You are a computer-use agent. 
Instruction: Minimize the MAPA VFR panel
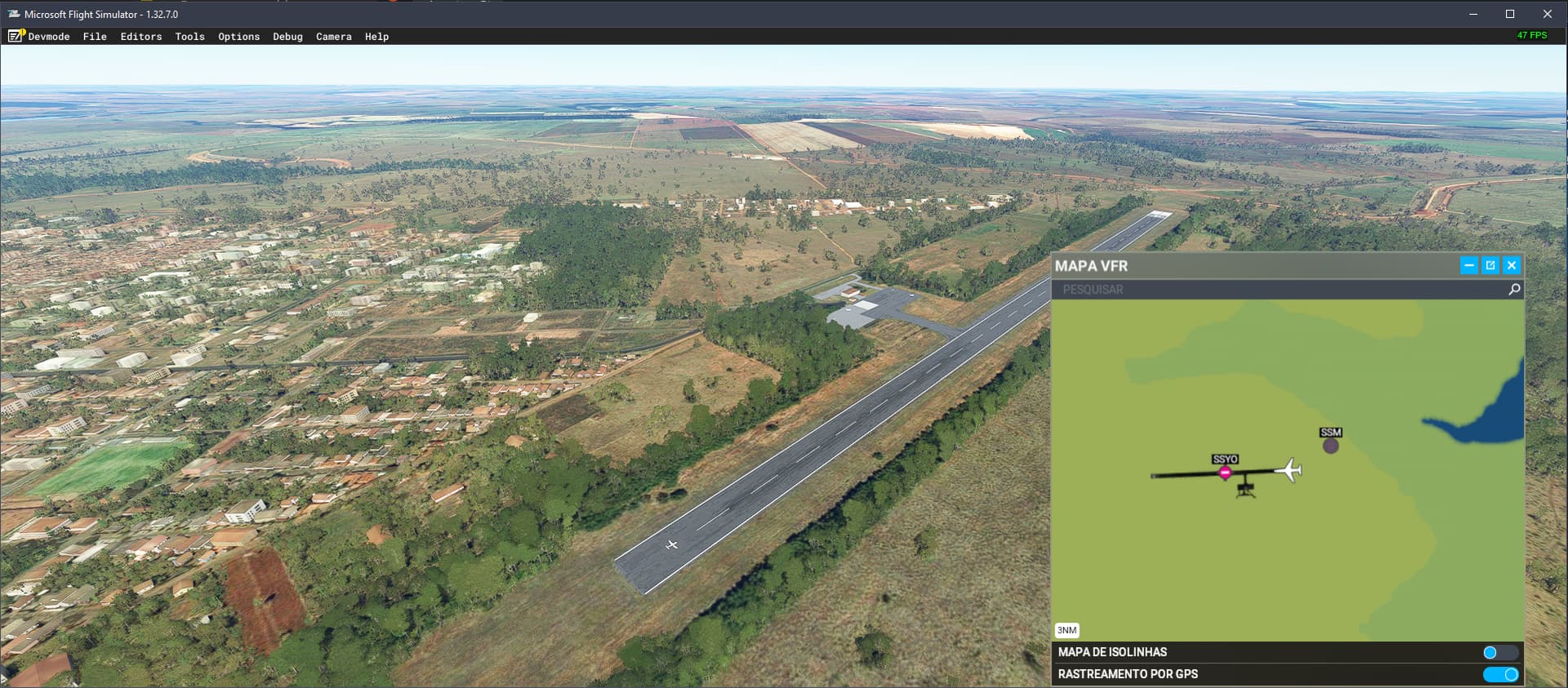[1468, 265]
